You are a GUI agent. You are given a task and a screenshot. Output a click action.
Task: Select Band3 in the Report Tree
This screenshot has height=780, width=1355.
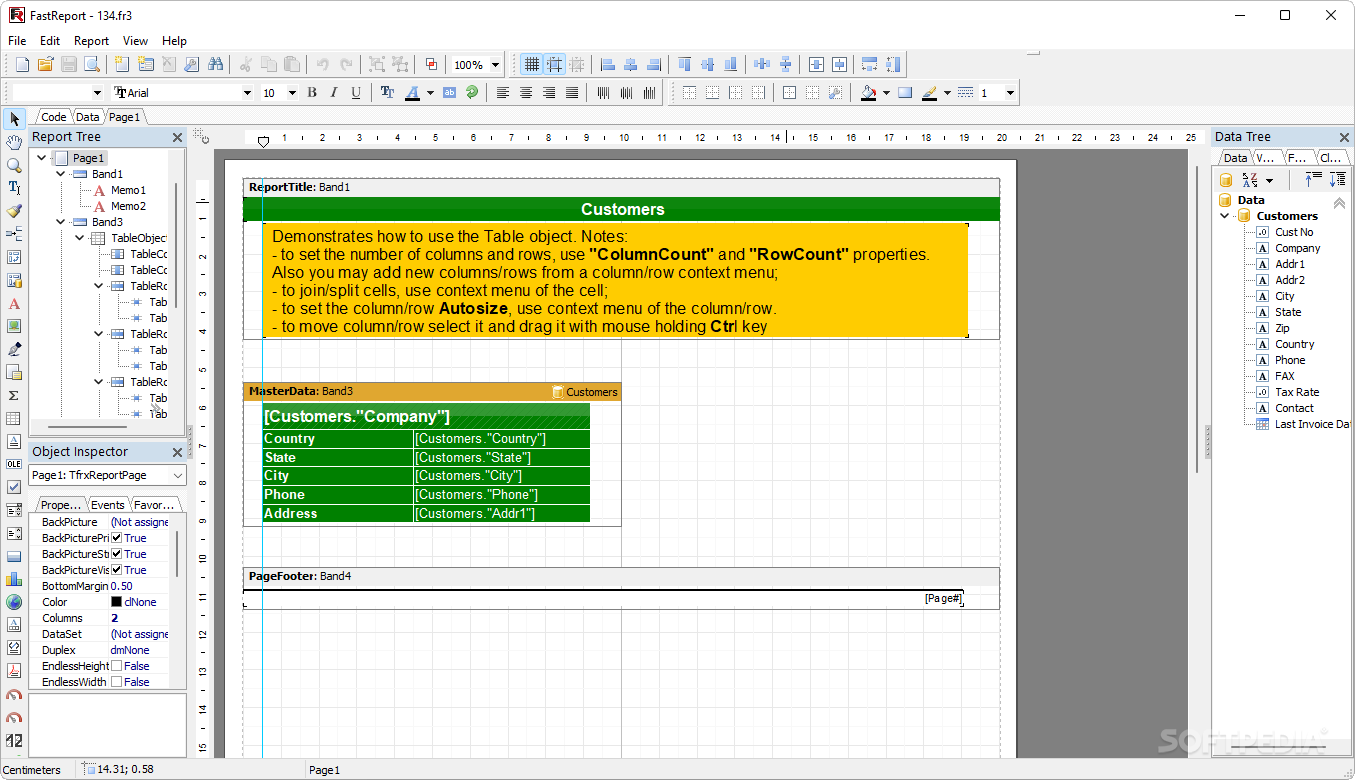pyautogui.click(x=107, y=222)
